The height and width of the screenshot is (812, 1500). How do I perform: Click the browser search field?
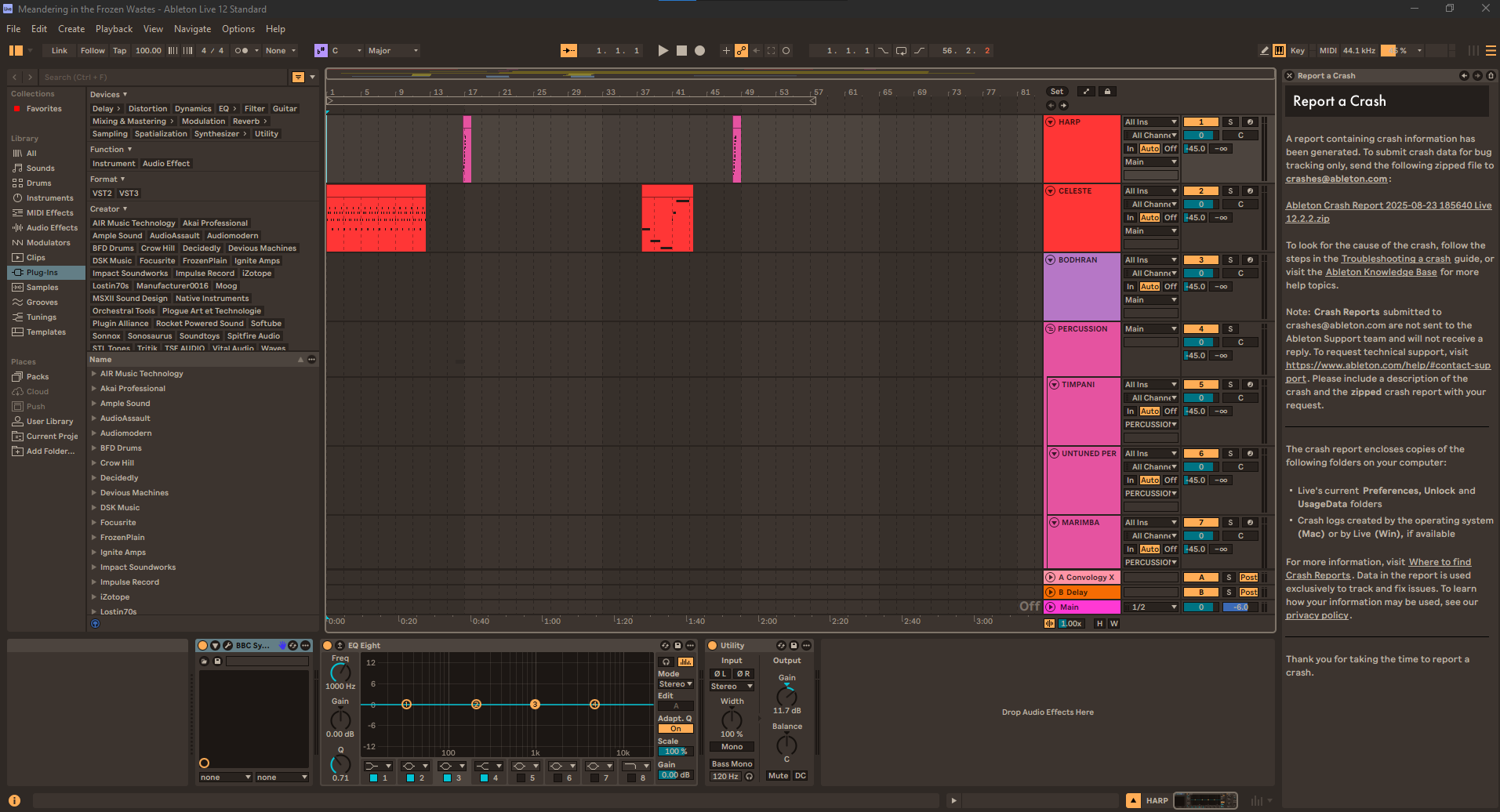(x=165, y=77)
